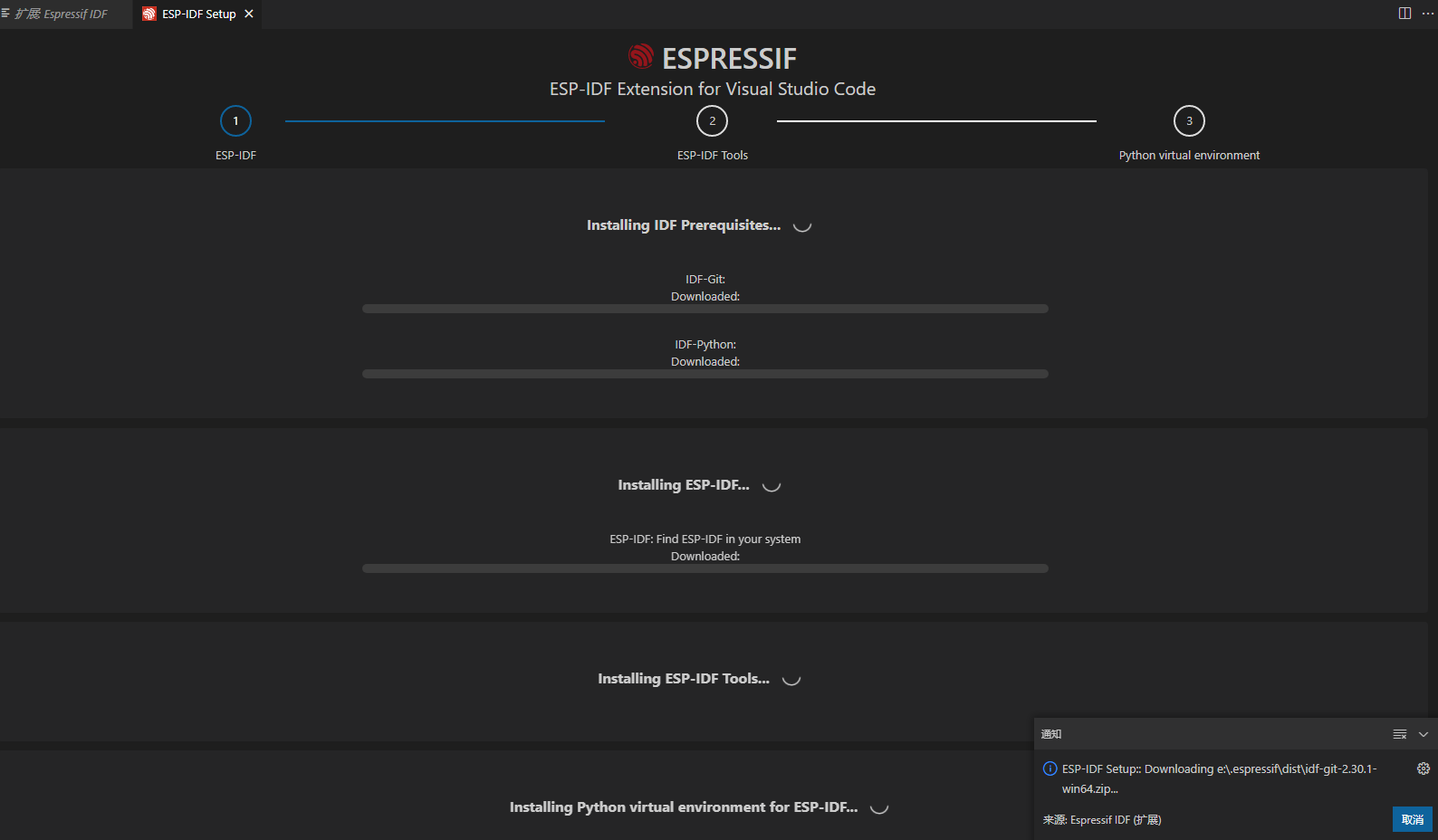Click 'ESP-IDF: Find ESP-IDF in your system' text
The image size is (1438, 840).
705,539
